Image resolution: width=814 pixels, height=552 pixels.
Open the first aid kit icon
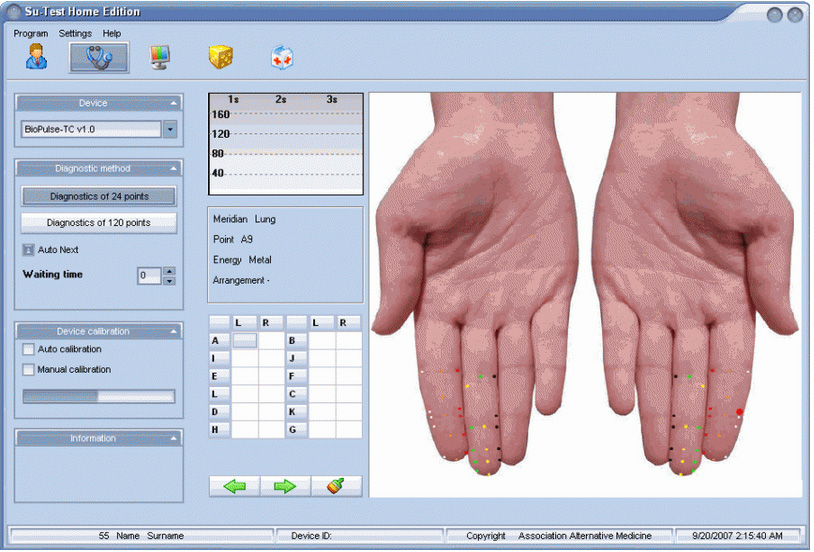(282, 58)
